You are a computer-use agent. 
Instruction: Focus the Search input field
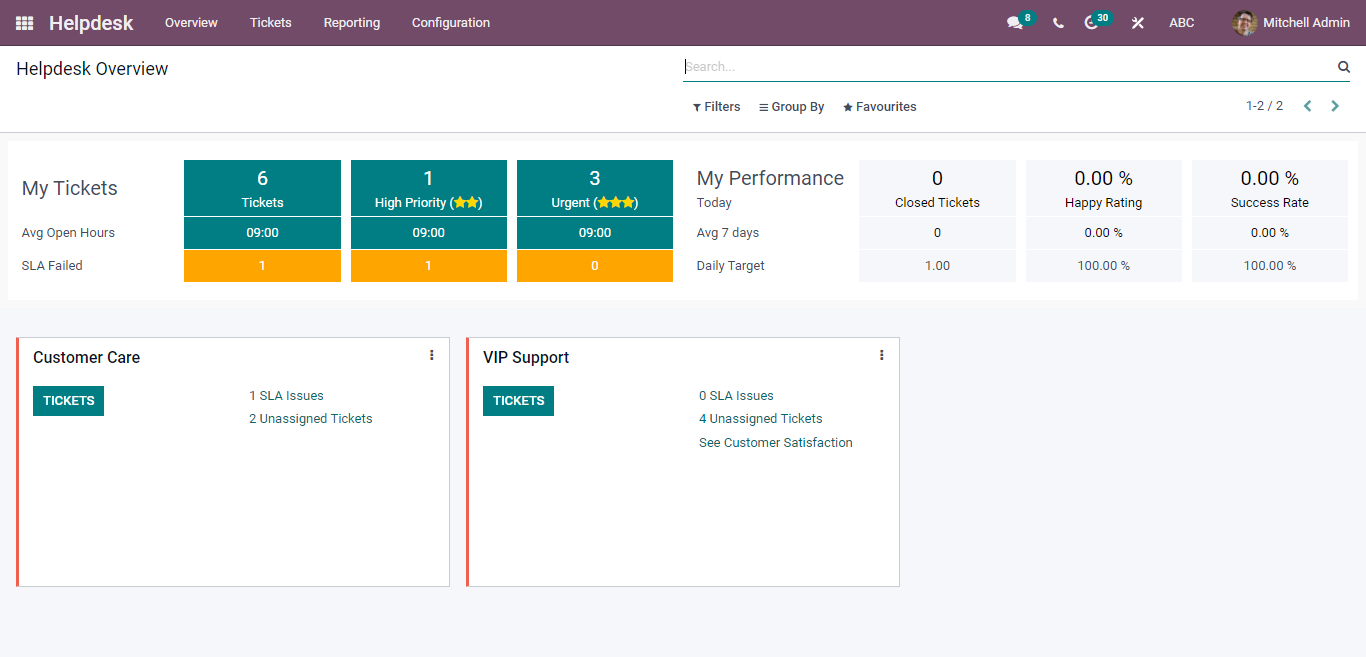(x=1008, y=67)
